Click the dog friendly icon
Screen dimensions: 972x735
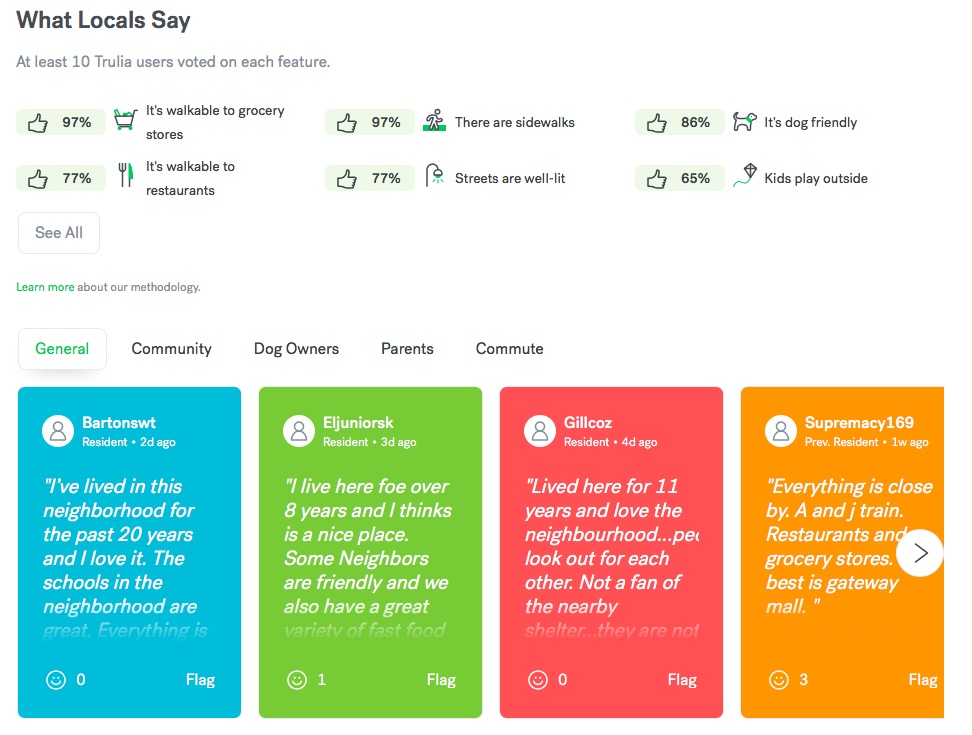tap(744, 122)
